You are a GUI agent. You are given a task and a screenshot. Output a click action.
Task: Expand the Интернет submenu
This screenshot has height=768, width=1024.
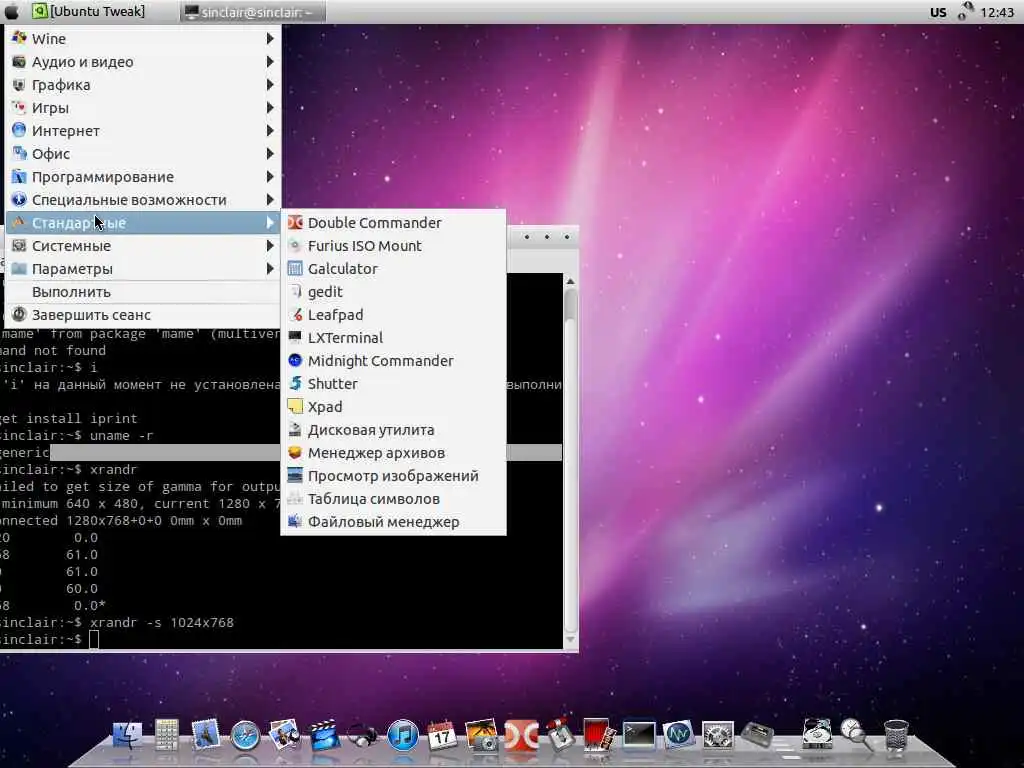tap(143, 131)
